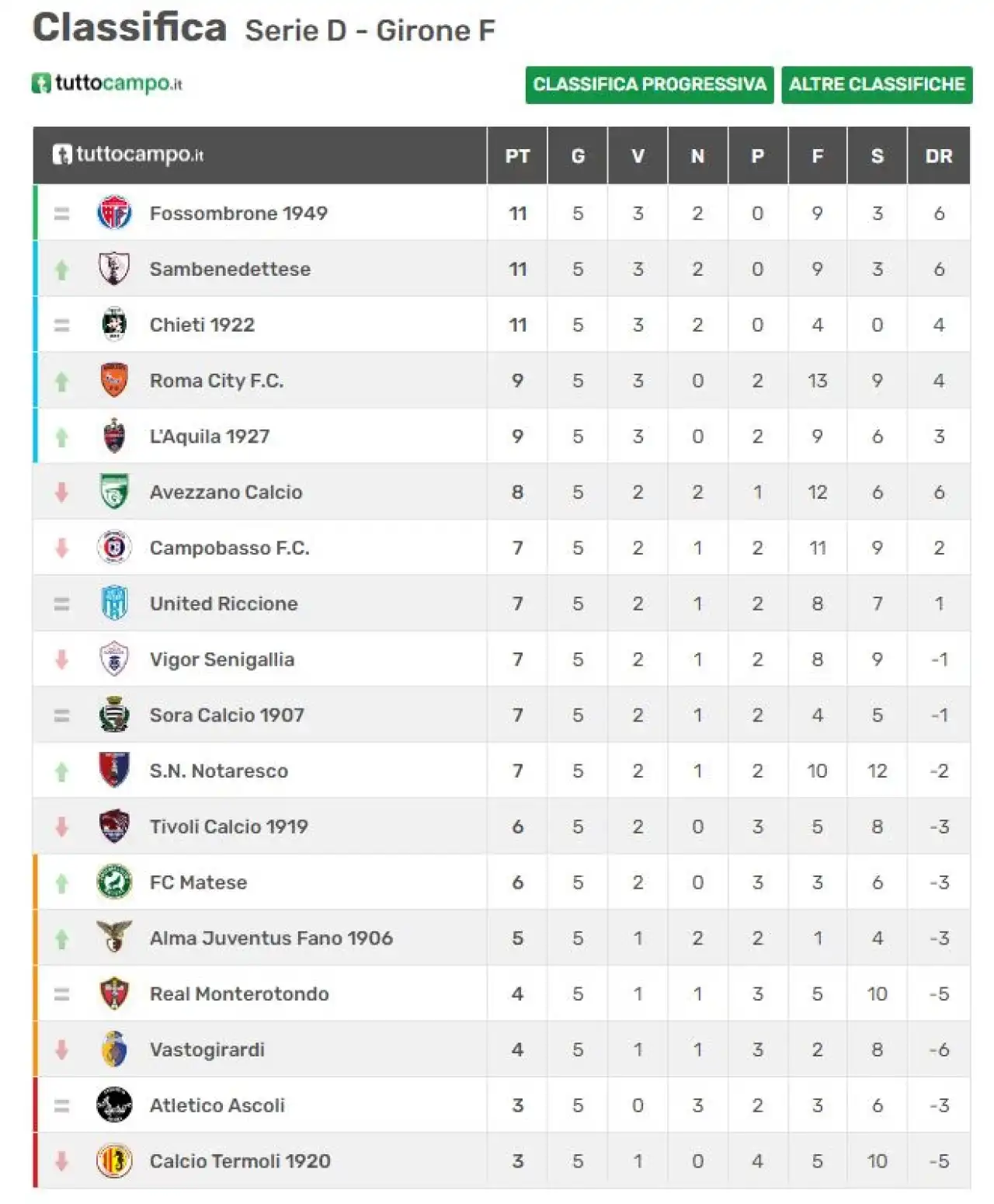Open the Chieti 1922 team page

202,325
